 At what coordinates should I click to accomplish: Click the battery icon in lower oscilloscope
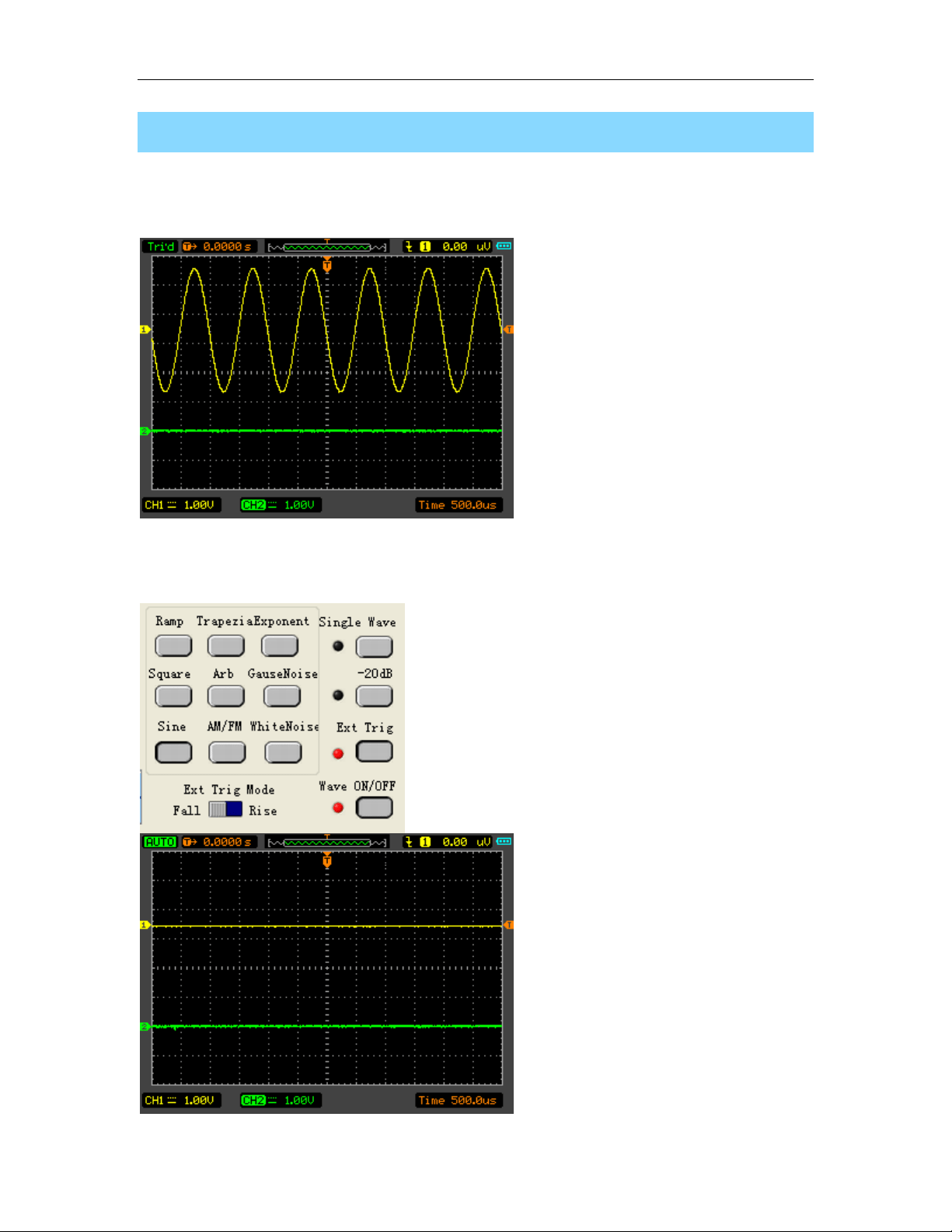504,841
